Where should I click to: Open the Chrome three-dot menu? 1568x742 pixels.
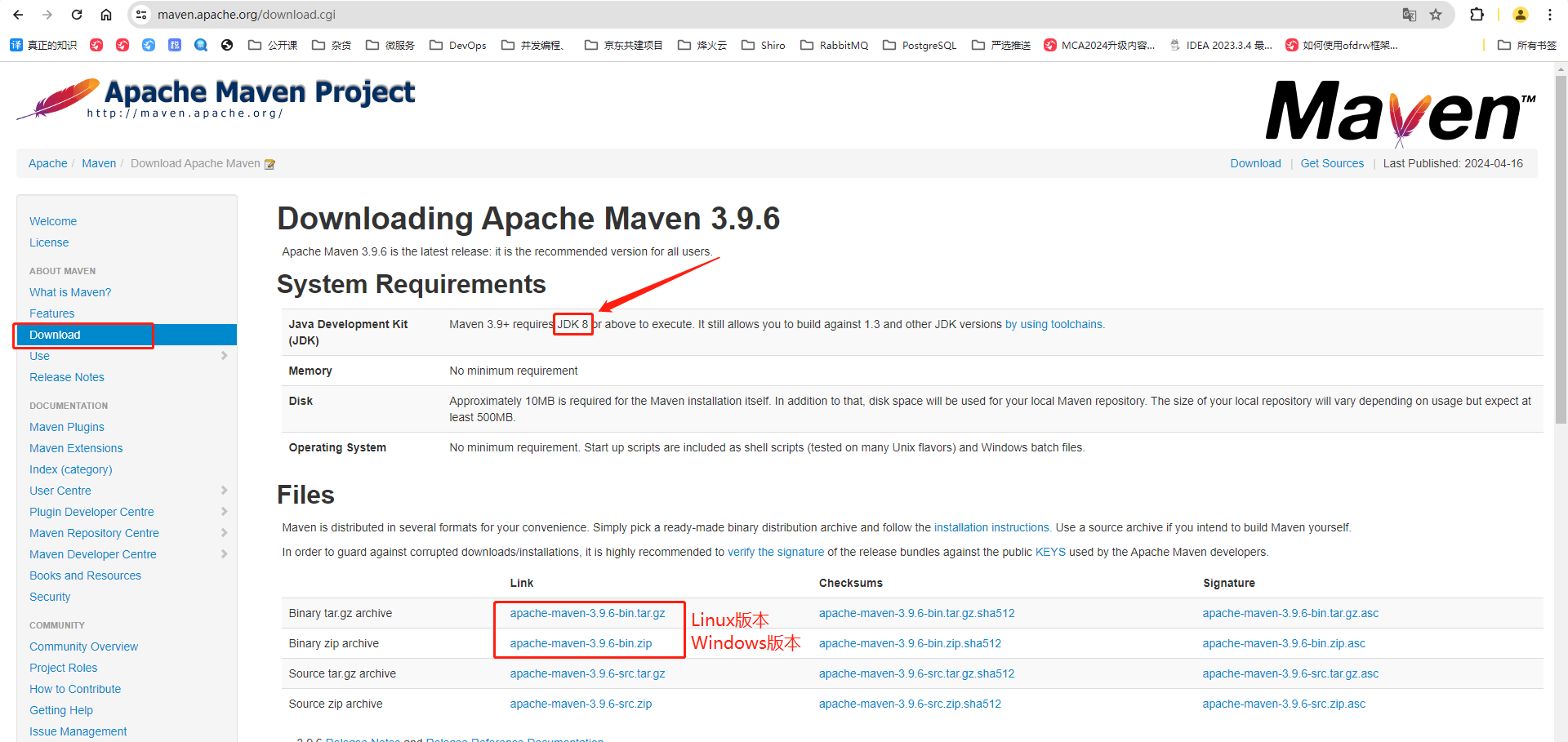point(1550,14)
